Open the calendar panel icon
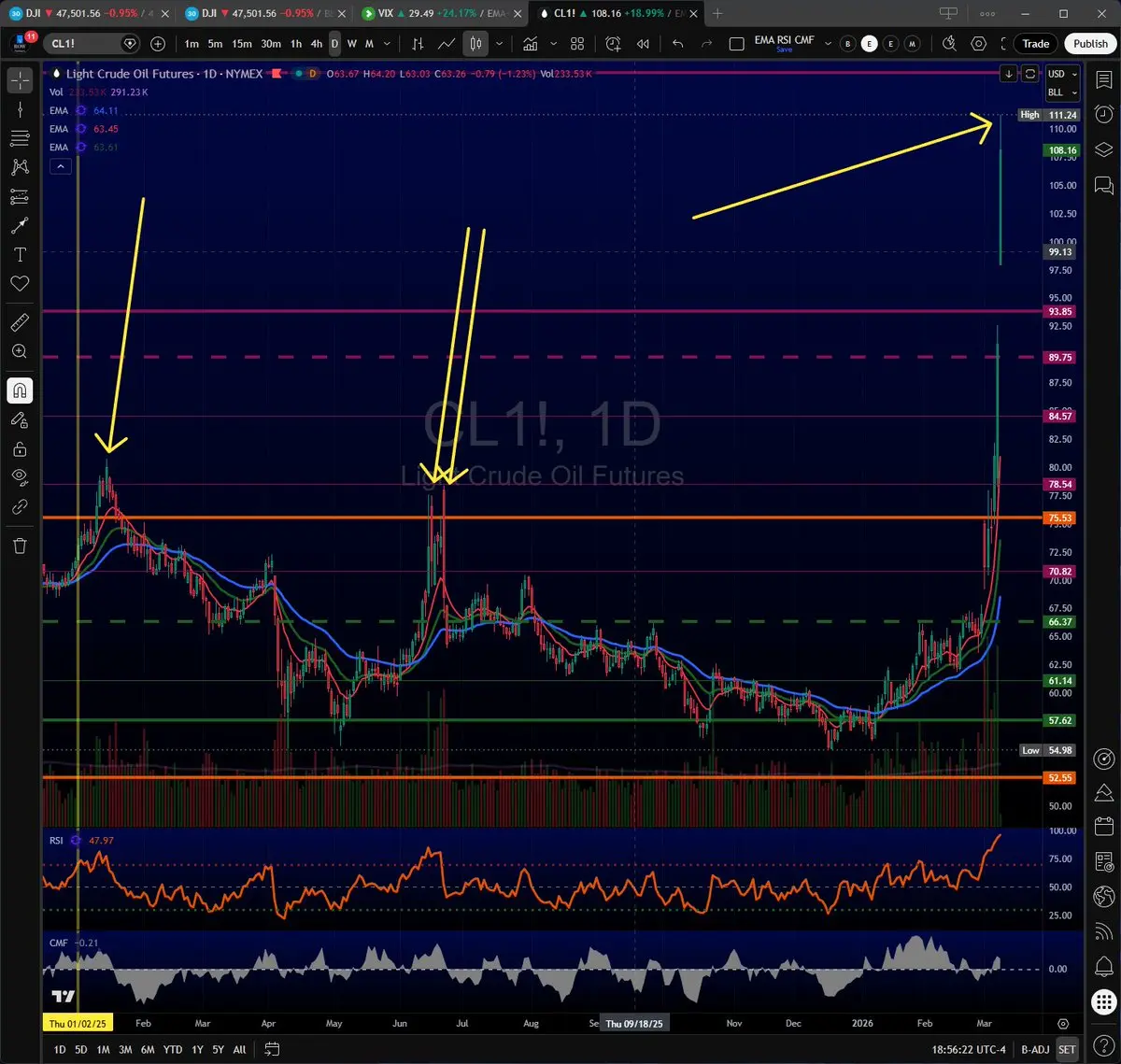The height and width of the screenshot is (1064, 1121). tap(1103, 826)
